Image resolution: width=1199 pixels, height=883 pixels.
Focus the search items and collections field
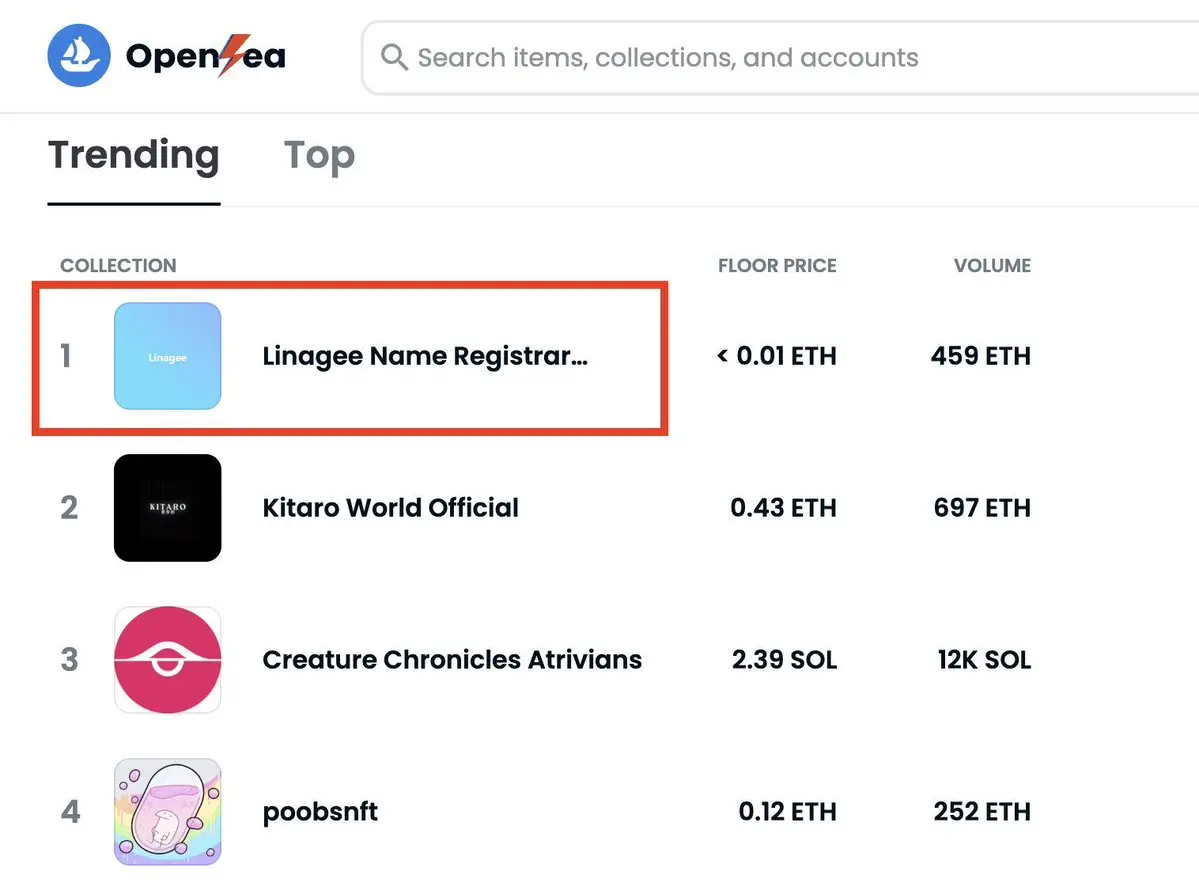pos(780,57)
